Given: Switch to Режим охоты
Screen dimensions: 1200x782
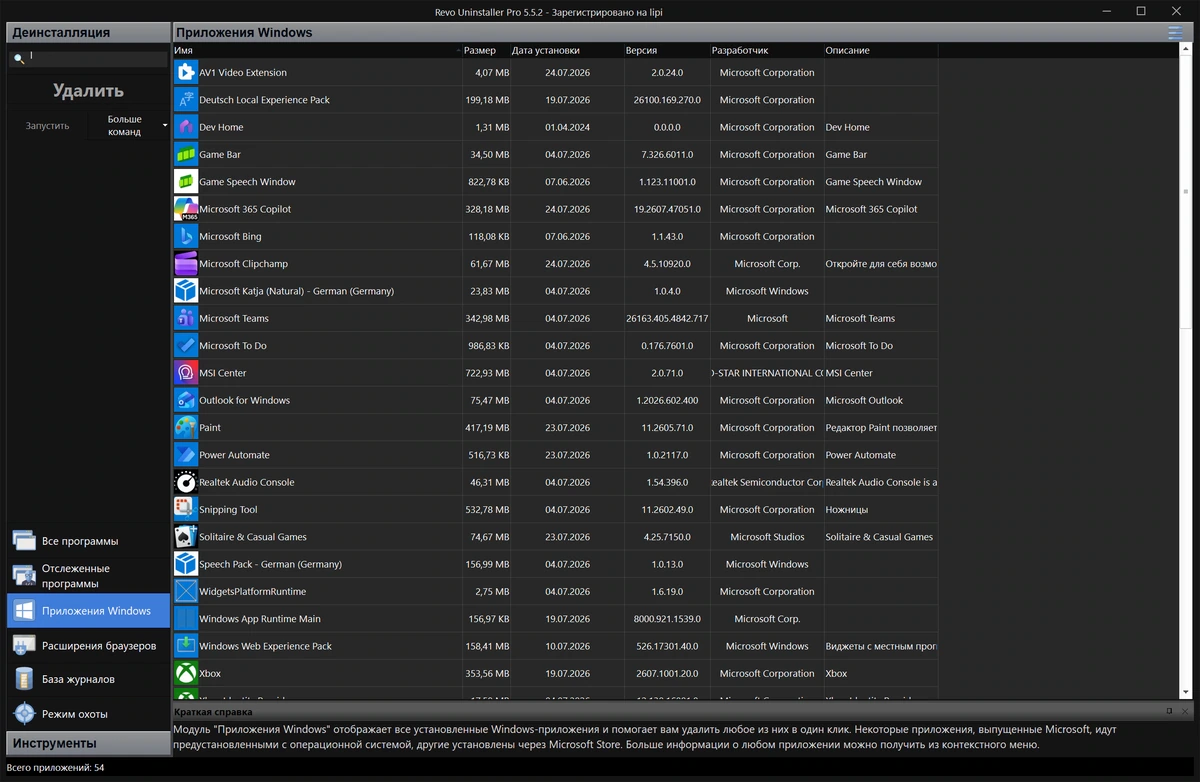Looking at the screenshot, I should tap(89, 714).
